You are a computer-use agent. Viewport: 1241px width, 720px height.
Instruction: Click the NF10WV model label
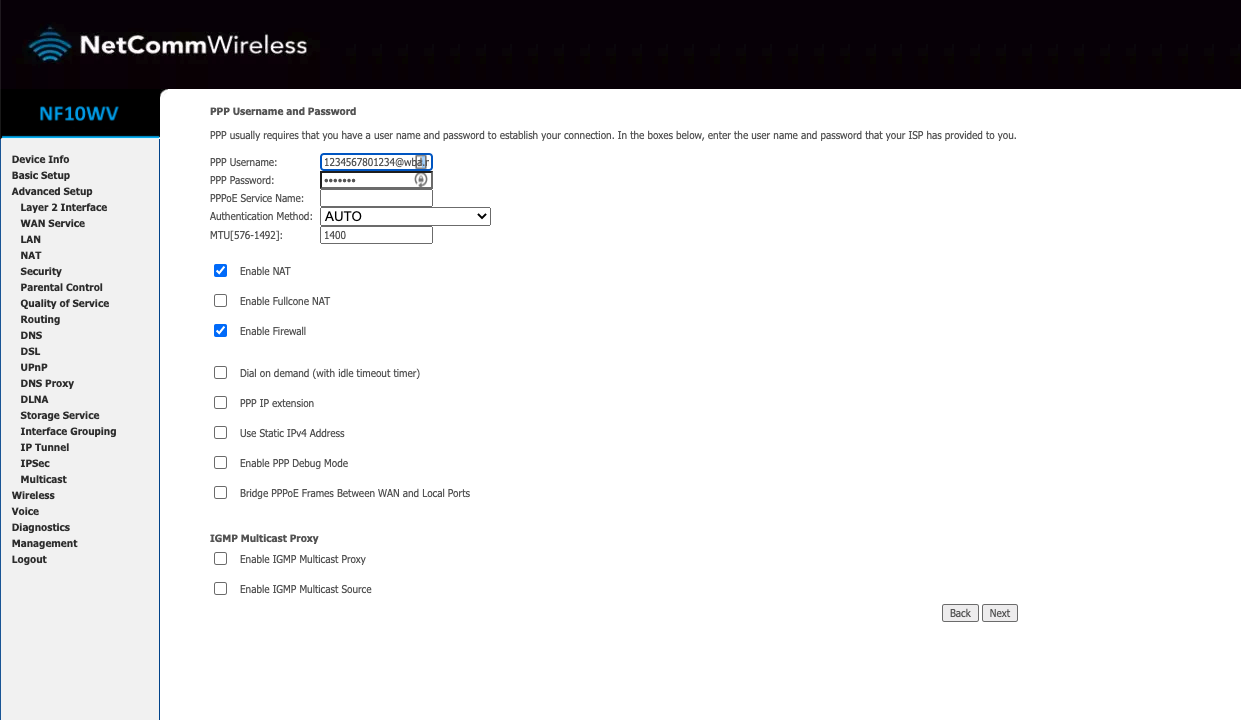click(x=79, y=113)
